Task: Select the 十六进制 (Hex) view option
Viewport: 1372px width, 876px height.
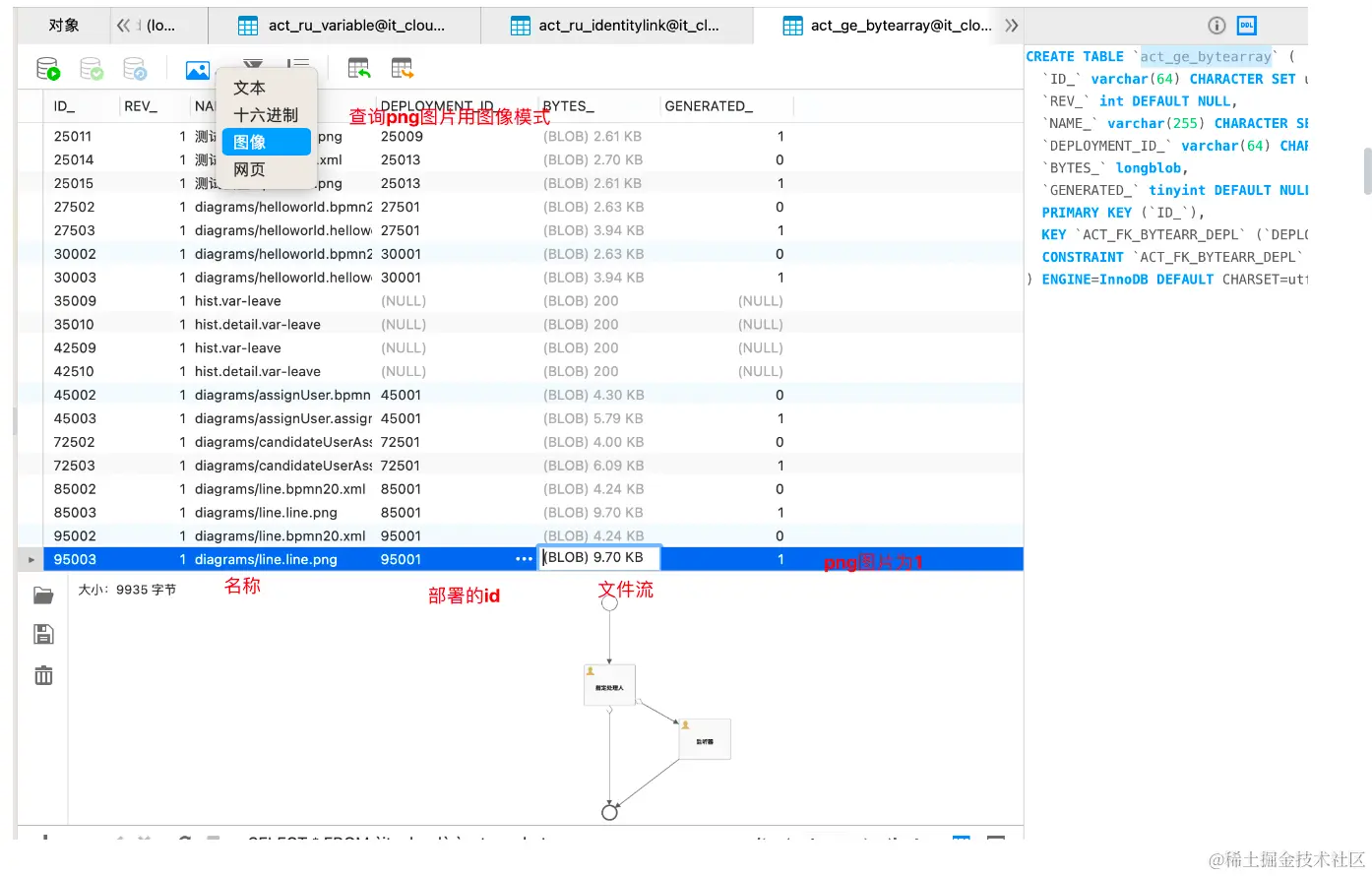Action: (x=267, y=115)
